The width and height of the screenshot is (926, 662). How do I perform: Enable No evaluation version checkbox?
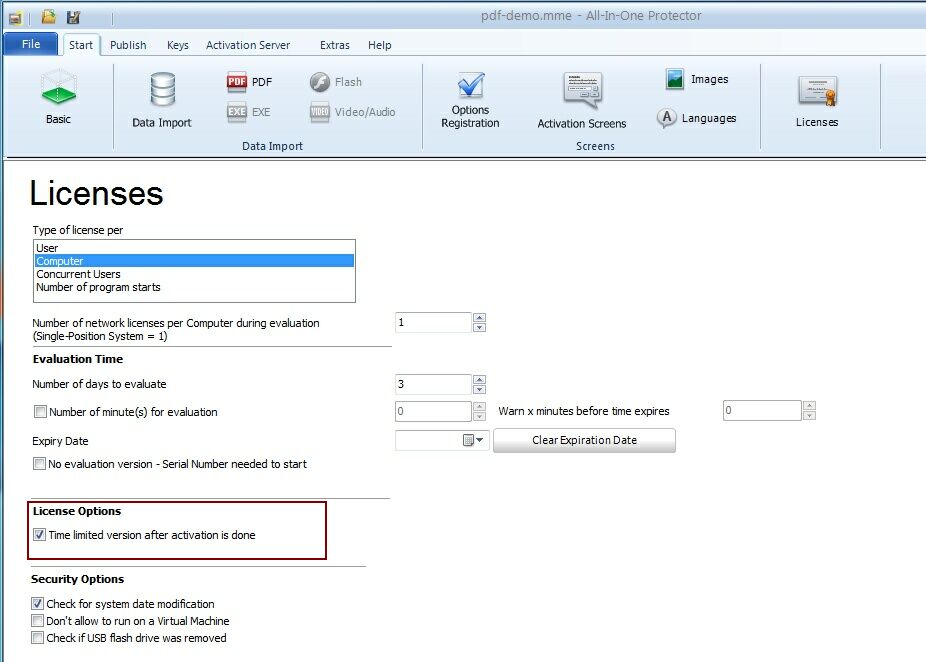tap(40, 464)
